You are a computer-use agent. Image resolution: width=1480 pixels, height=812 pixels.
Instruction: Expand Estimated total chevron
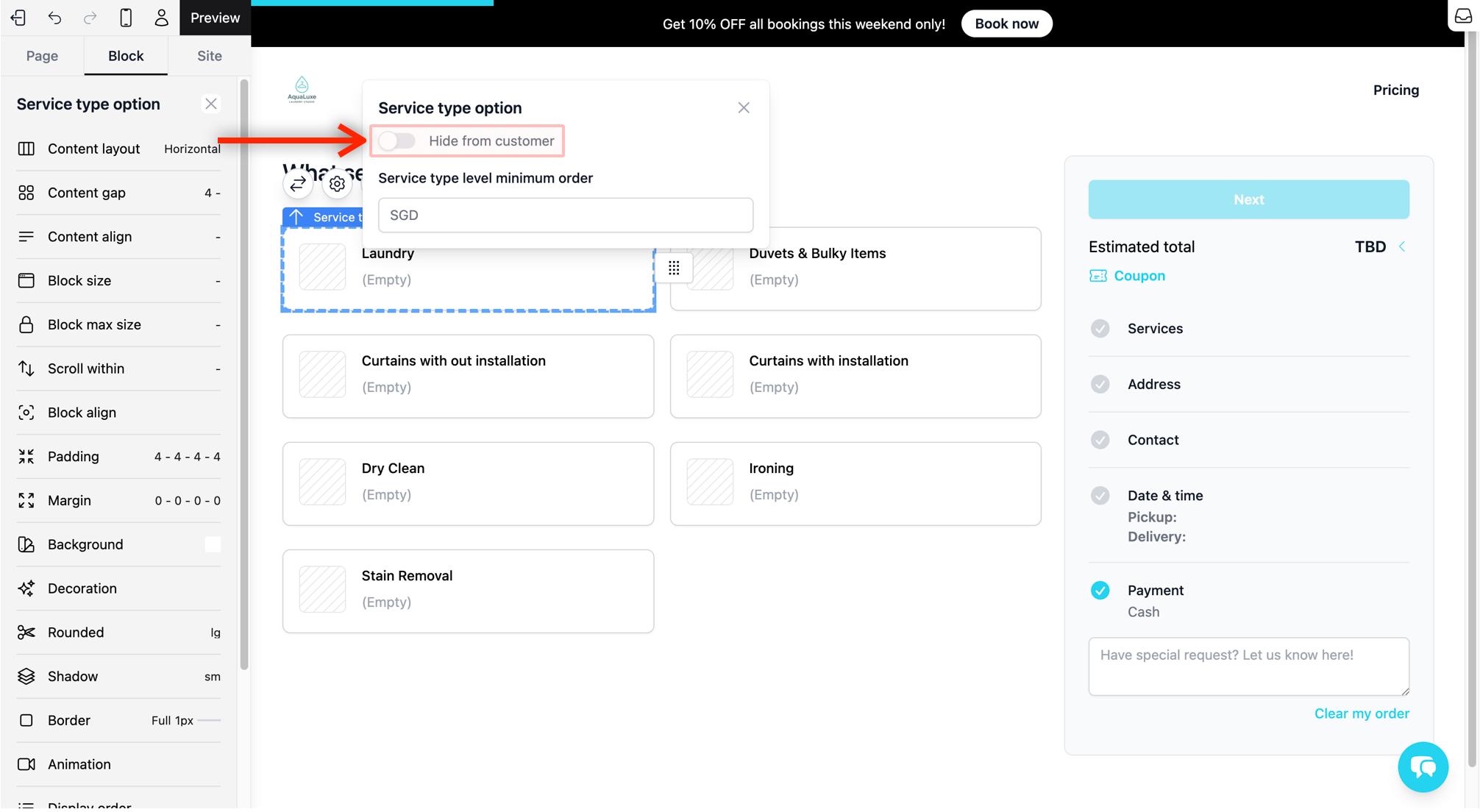[1402, 247]
